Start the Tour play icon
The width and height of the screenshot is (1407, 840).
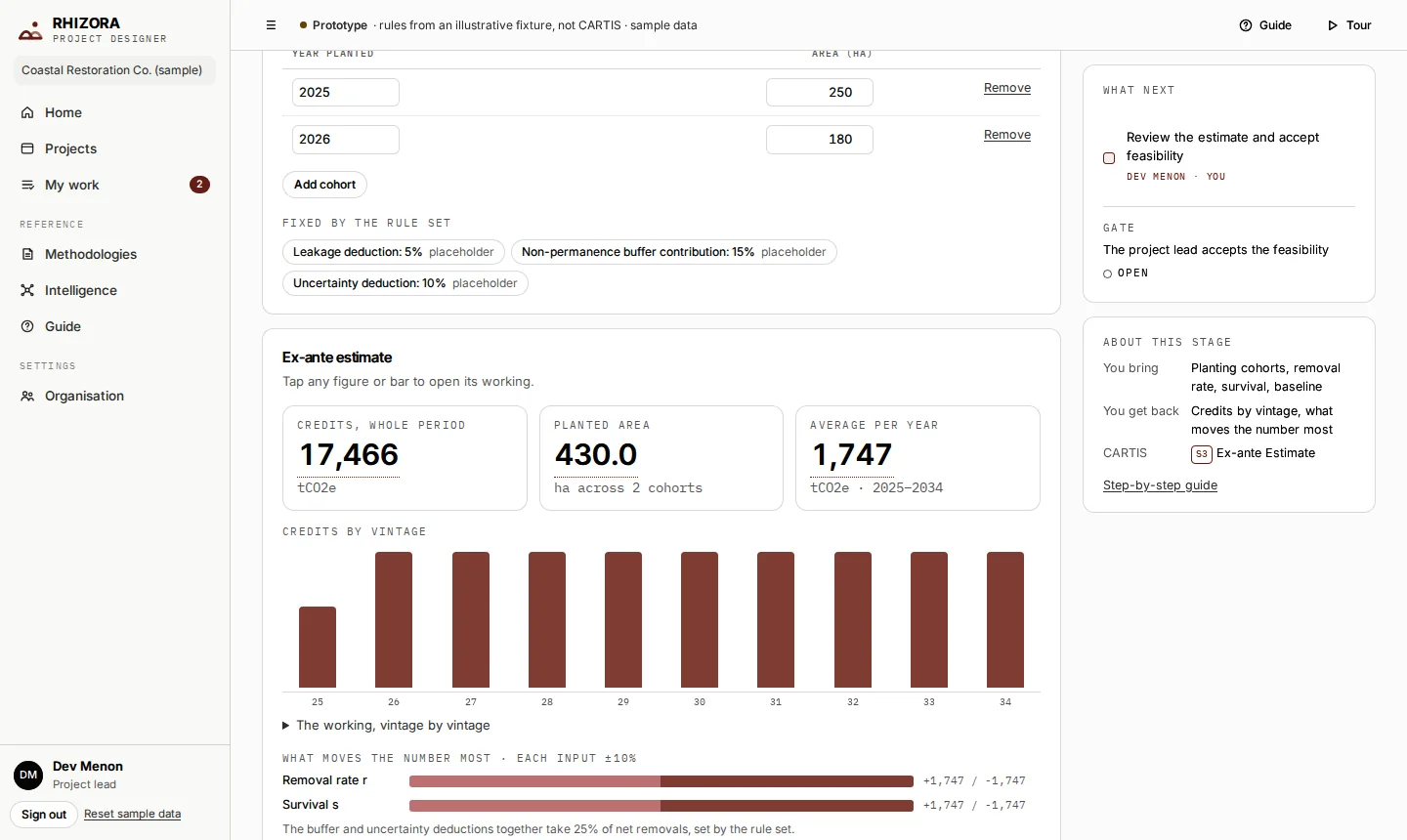click(x=1333, y=25)
